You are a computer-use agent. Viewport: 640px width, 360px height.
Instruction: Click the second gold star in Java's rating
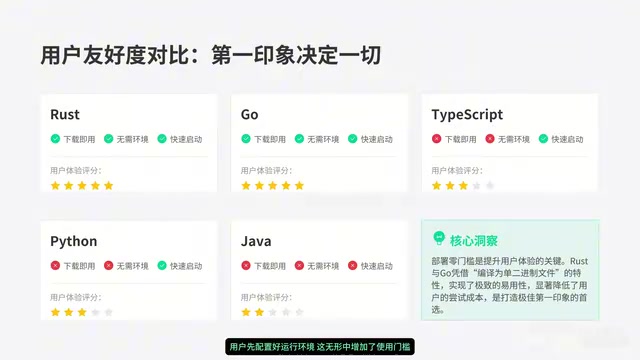pos(259,312)
